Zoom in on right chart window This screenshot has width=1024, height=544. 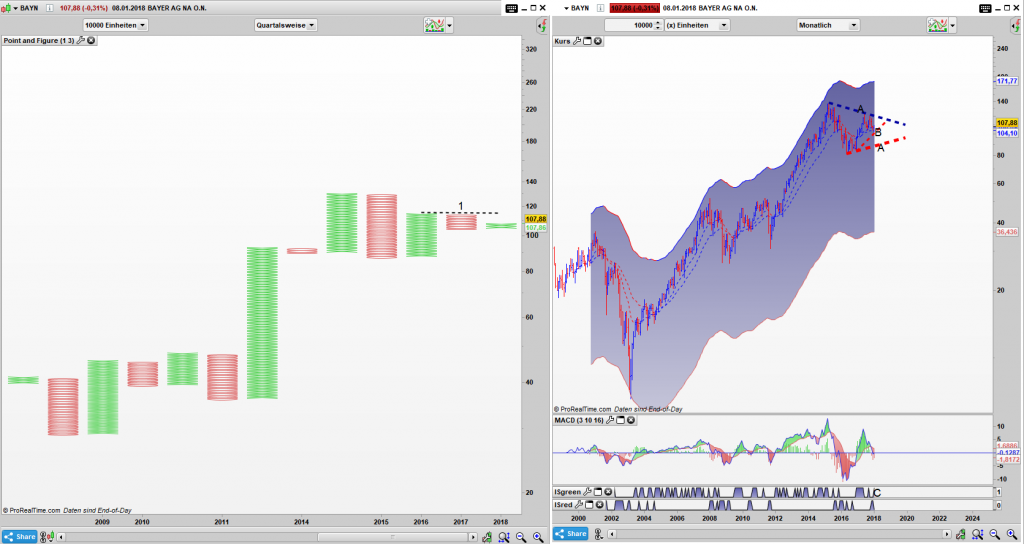1012,534
